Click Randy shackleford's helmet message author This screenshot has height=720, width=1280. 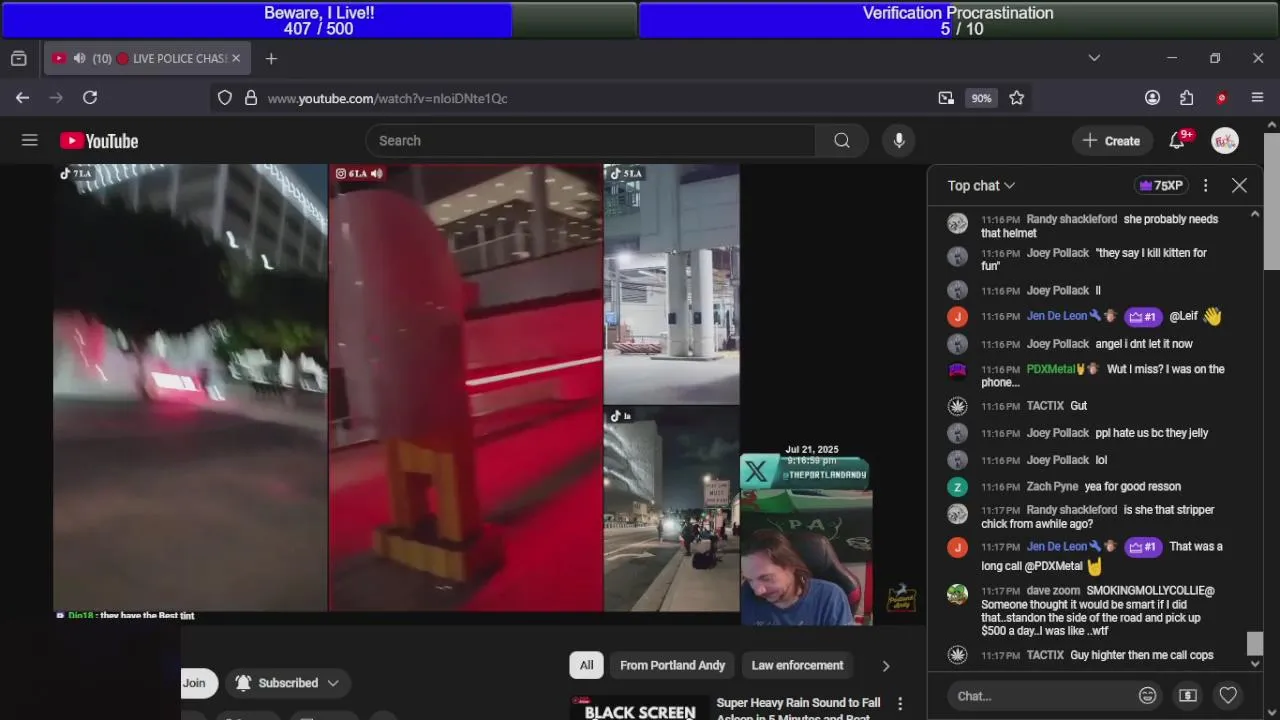tap(1071, 220)
